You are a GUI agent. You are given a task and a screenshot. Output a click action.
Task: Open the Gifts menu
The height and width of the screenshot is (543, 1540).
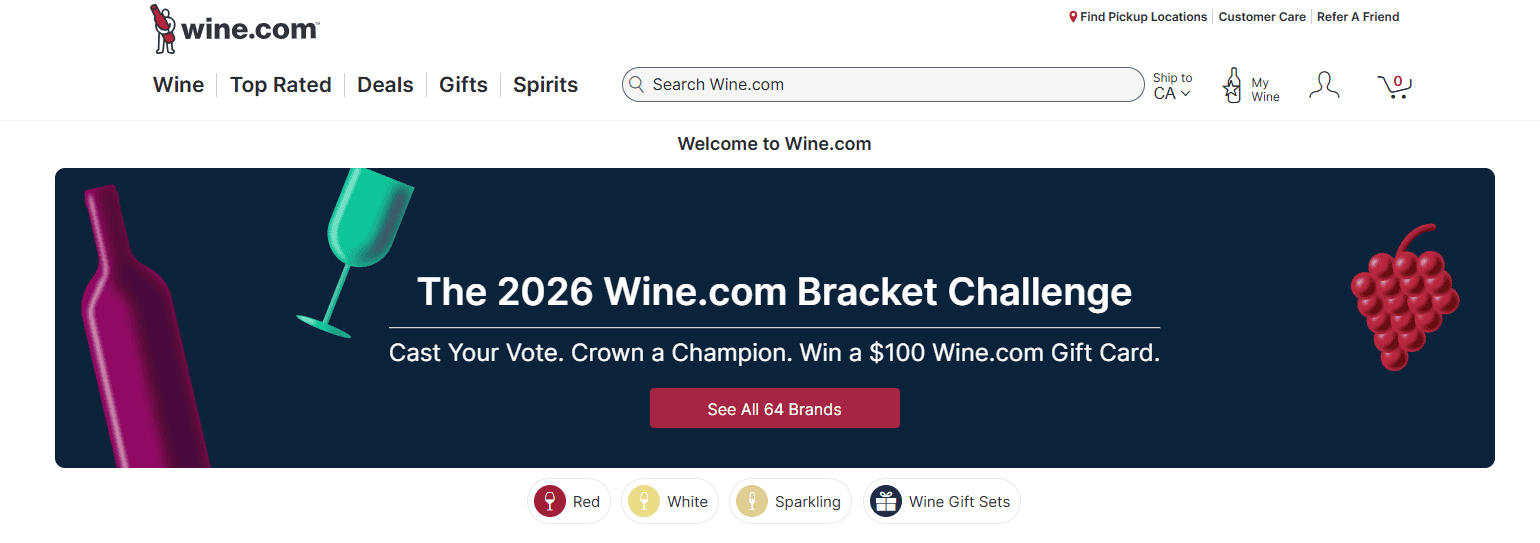pos(463,85)
